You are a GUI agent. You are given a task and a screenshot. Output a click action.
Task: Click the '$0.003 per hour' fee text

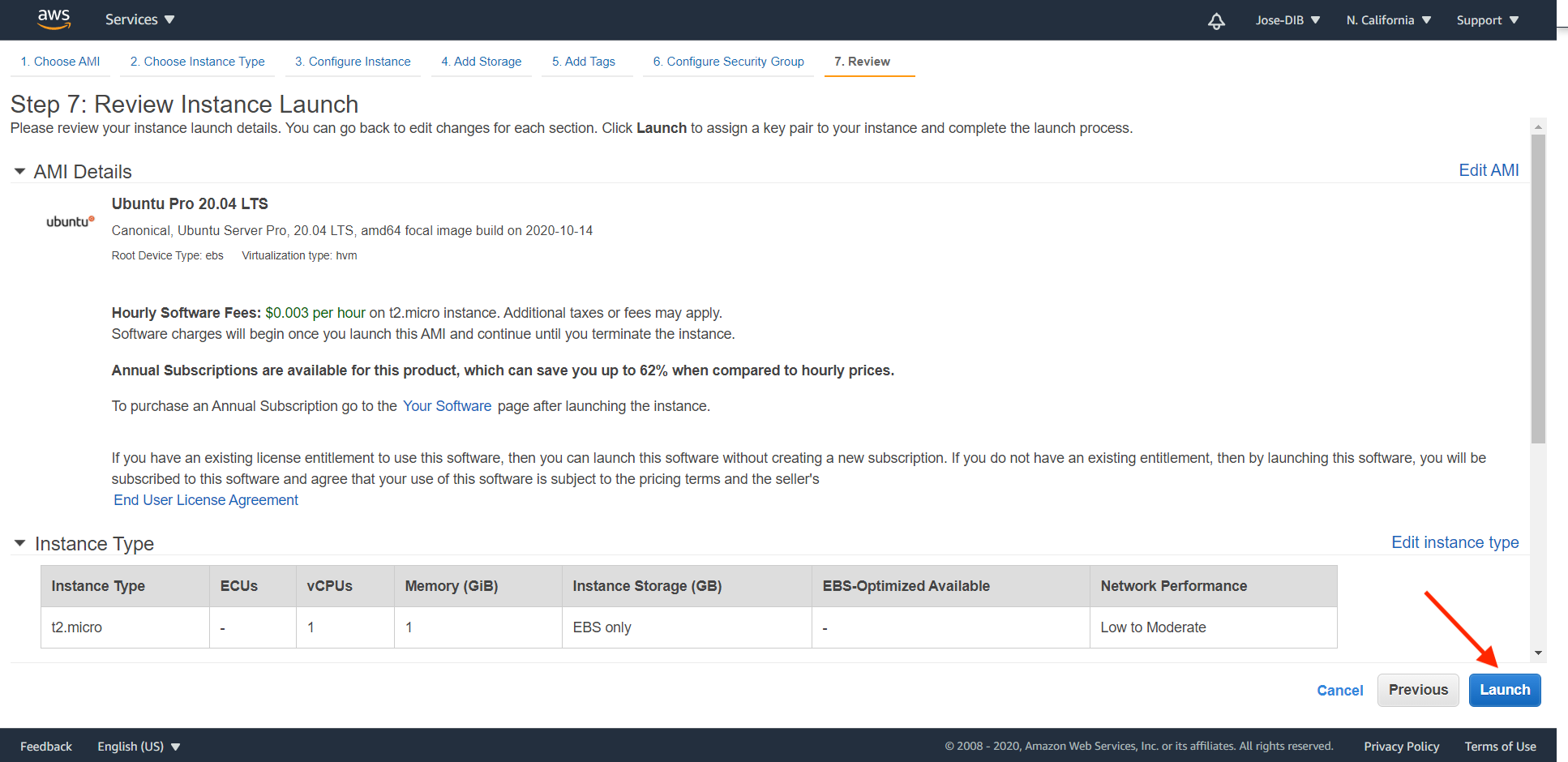pyautogui.click(x=315, y=313)
